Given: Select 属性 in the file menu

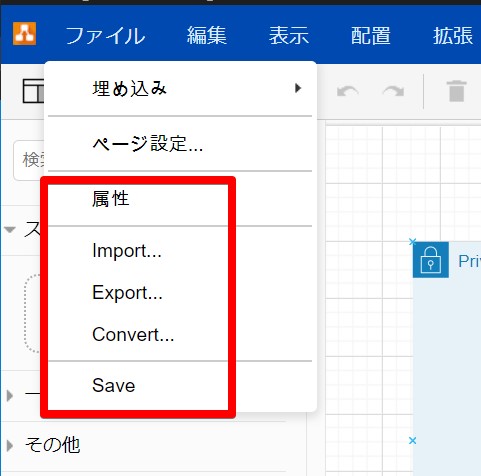Looking at the screenshot, I should point(180,199).
